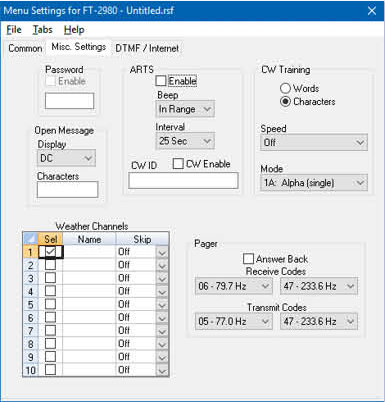Open Transmit Codes 47 - 233.6 Hz dropdown
This screenshot has width=385, height=402.
point(319,321)
